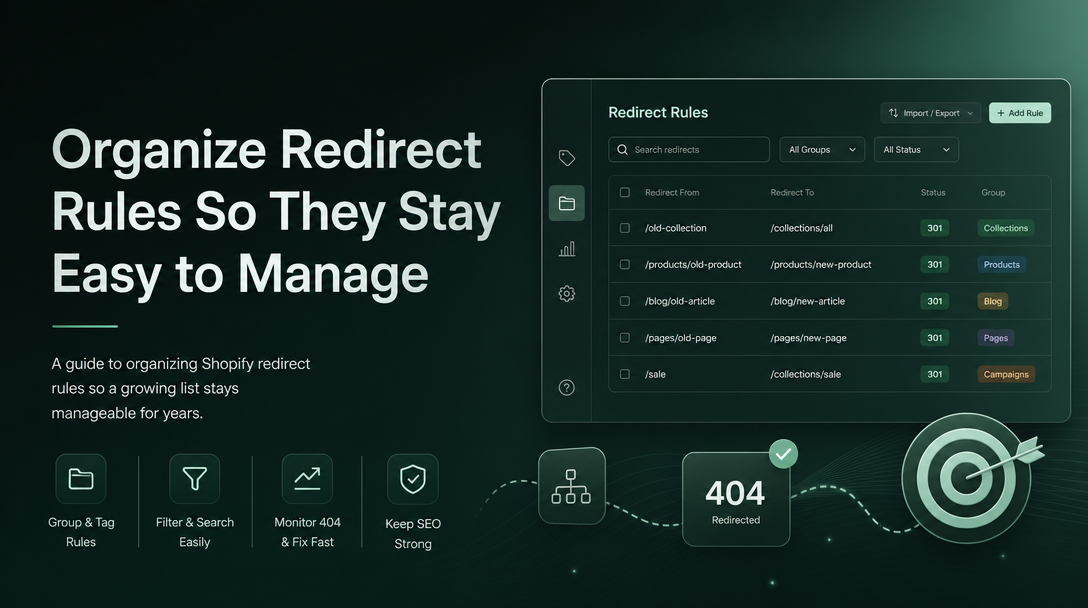Image resolution: width=1088 pixels, height=608 pixels.
Task: Click the /old-collection path
Action: pos(676,228)
